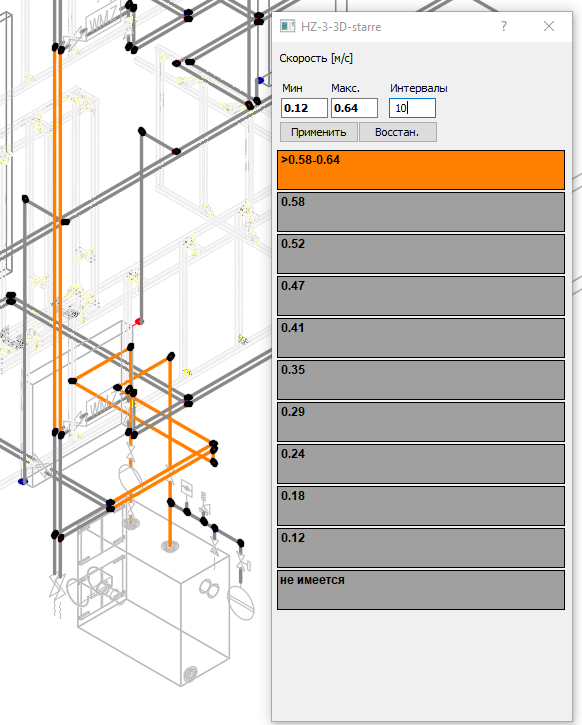Select the не имеется color band
The width and height of the screenshot is (582, 725).
(x=421, y=590)
